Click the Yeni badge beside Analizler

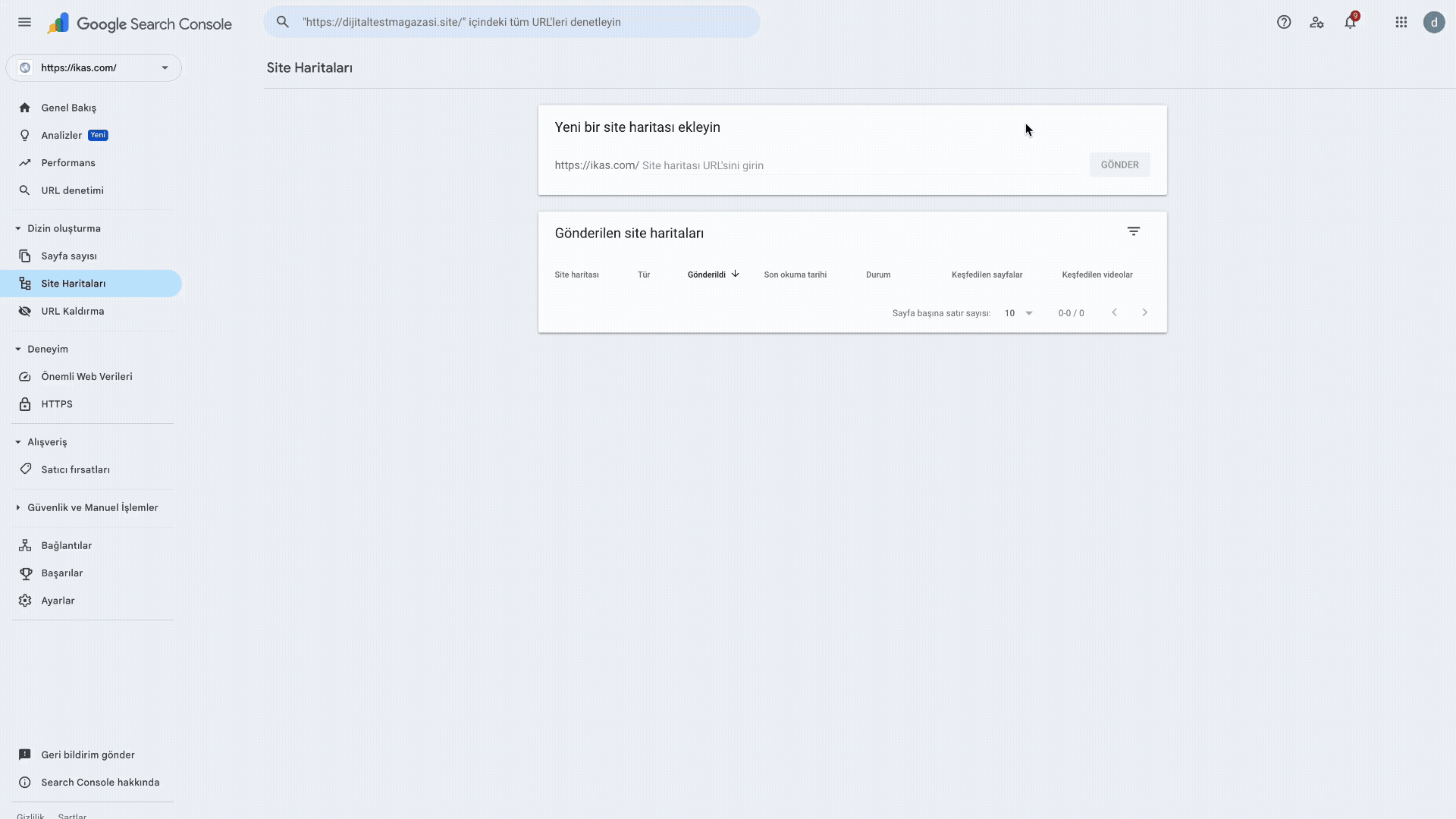pyautogui.click(x=98, y=135)
